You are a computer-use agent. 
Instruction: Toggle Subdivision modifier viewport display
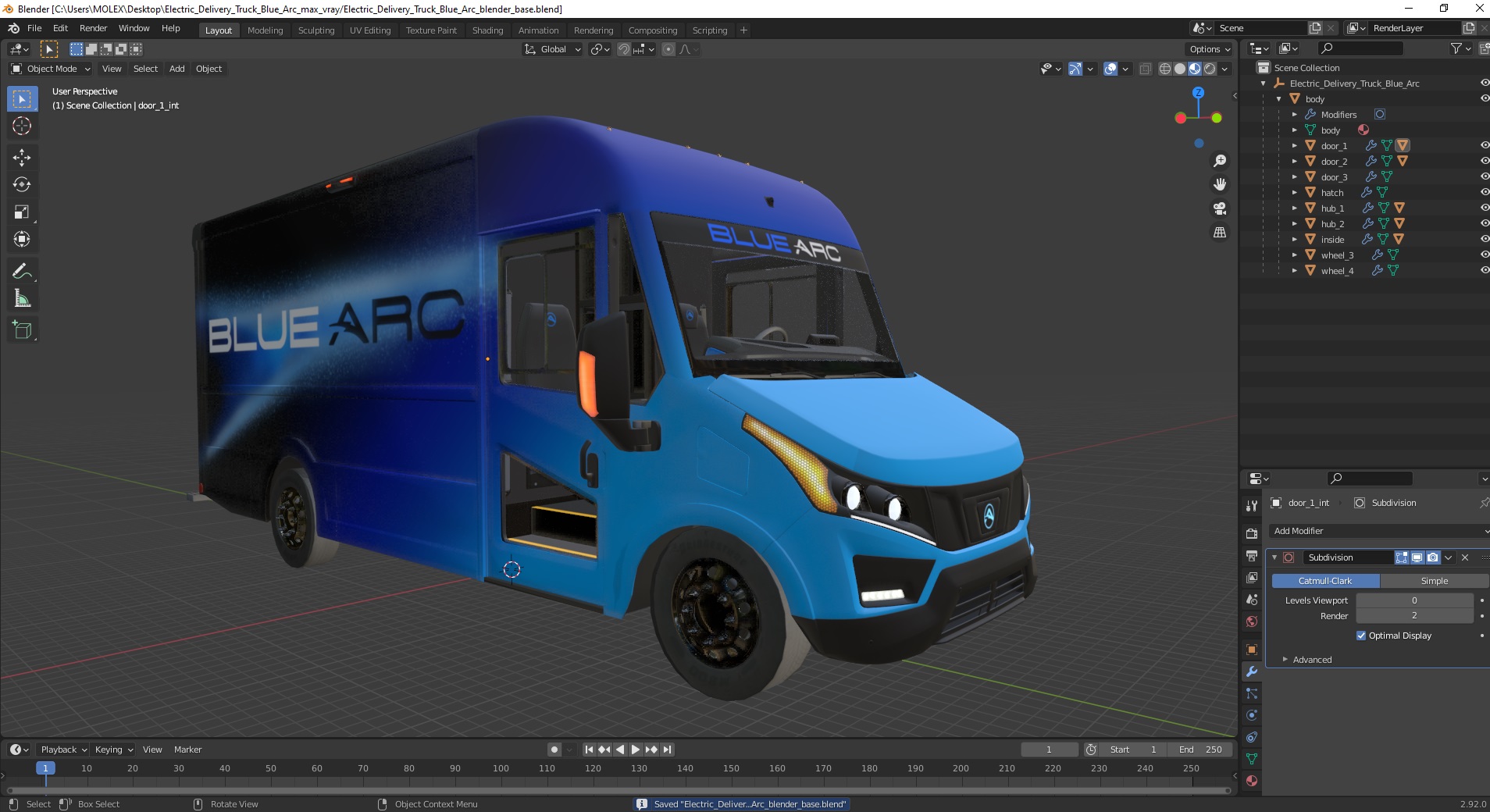click(x=1417, y=557)
